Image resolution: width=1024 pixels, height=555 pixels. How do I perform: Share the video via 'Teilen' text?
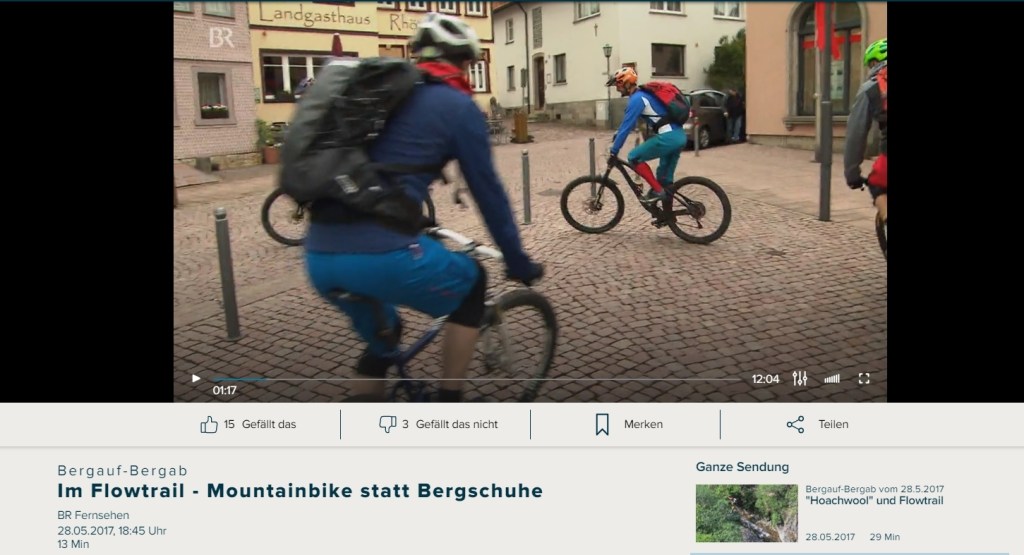(833, 424)
